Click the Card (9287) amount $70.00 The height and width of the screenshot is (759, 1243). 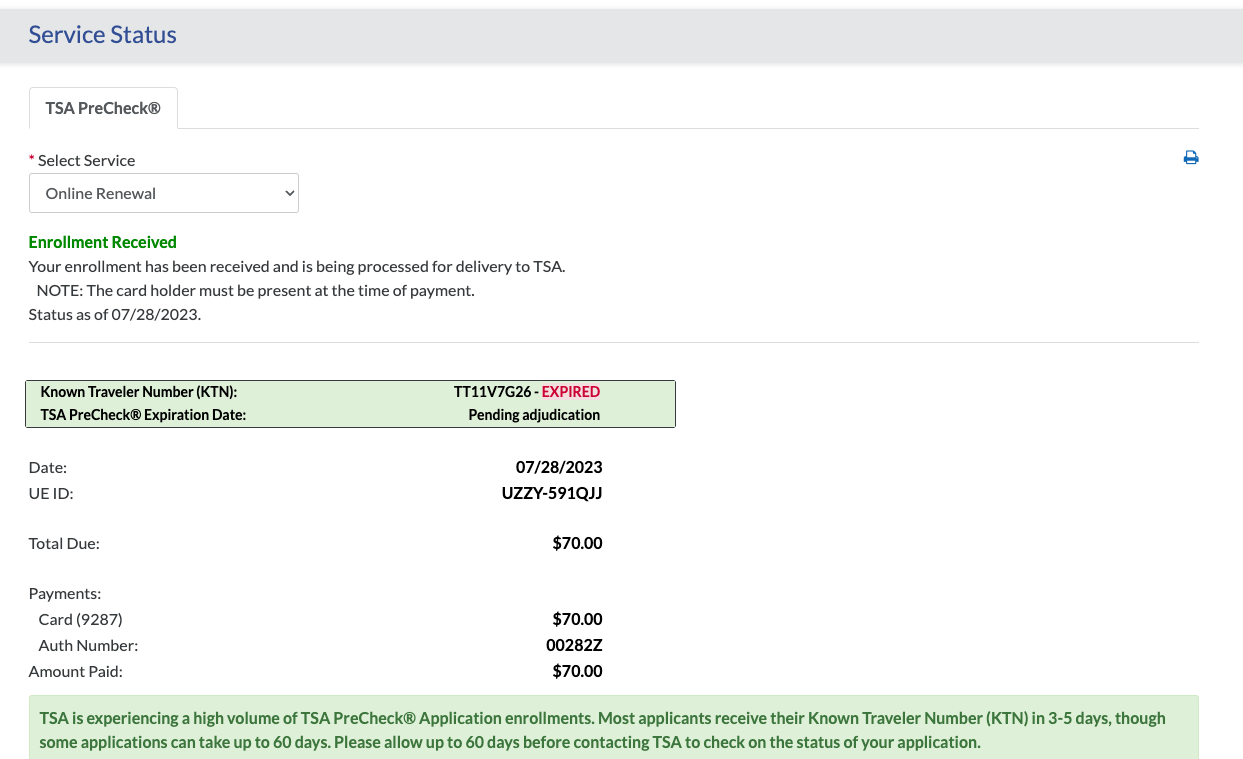577,620
